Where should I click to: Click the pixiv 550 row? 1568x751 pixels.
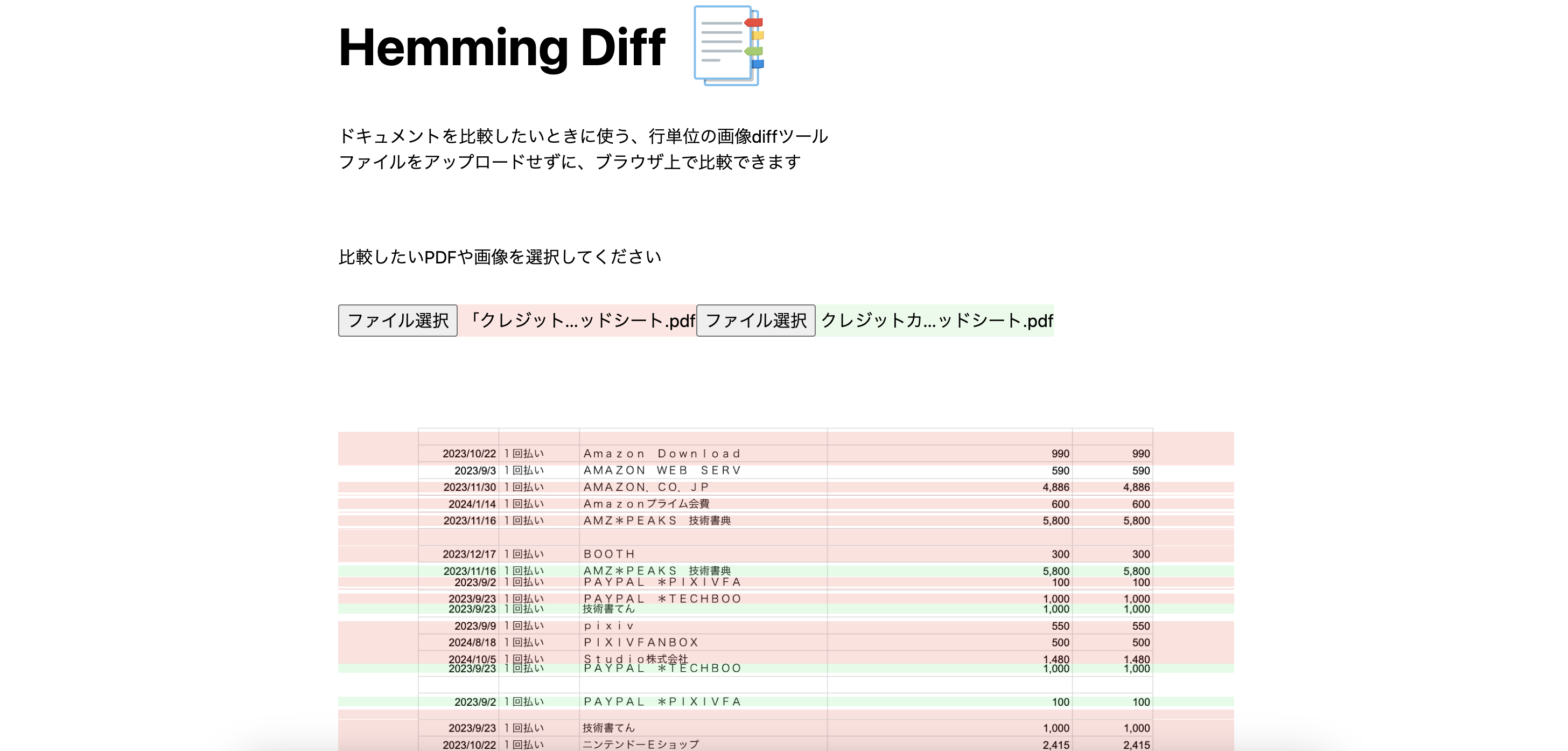(x=610, y=625)
